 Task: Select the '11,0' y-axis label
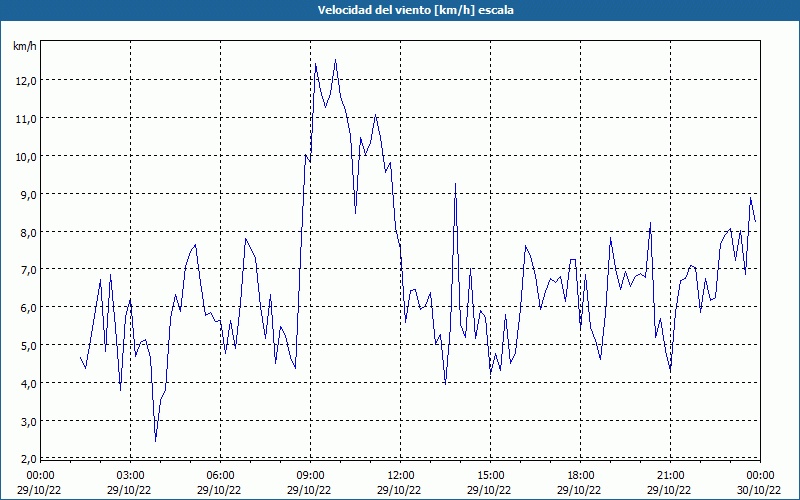pos(25,118)
